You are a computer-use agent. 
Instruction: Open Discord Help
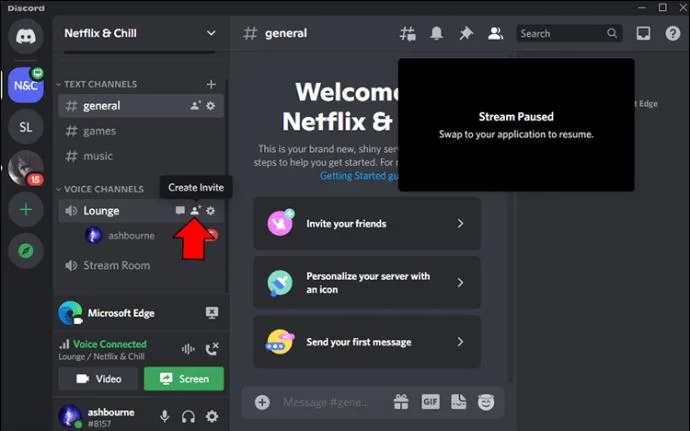click(x=672, y=33)
